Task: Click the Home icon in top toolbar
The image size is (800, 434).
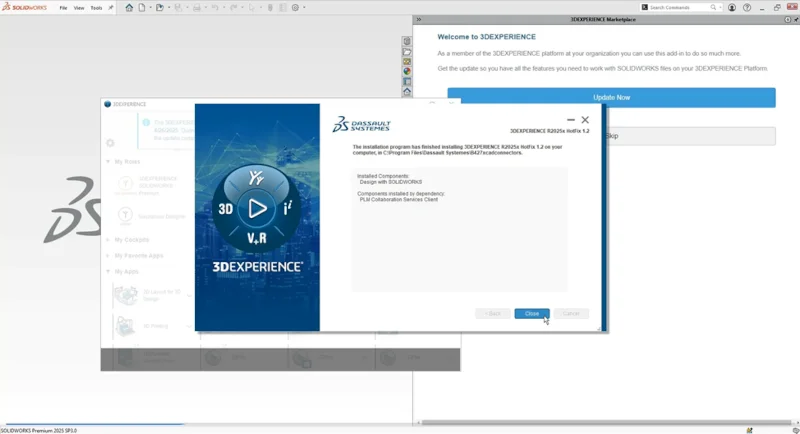Action: point(129,7)
